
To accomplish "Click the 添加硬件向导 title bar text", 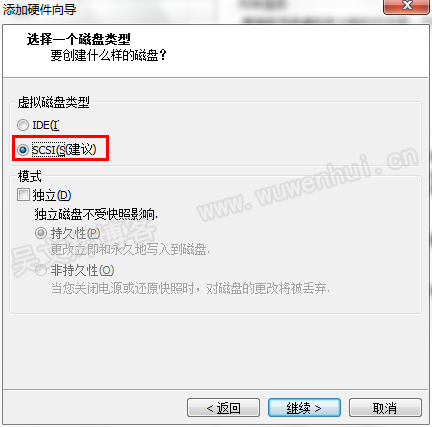I will (x=40, y=10).
